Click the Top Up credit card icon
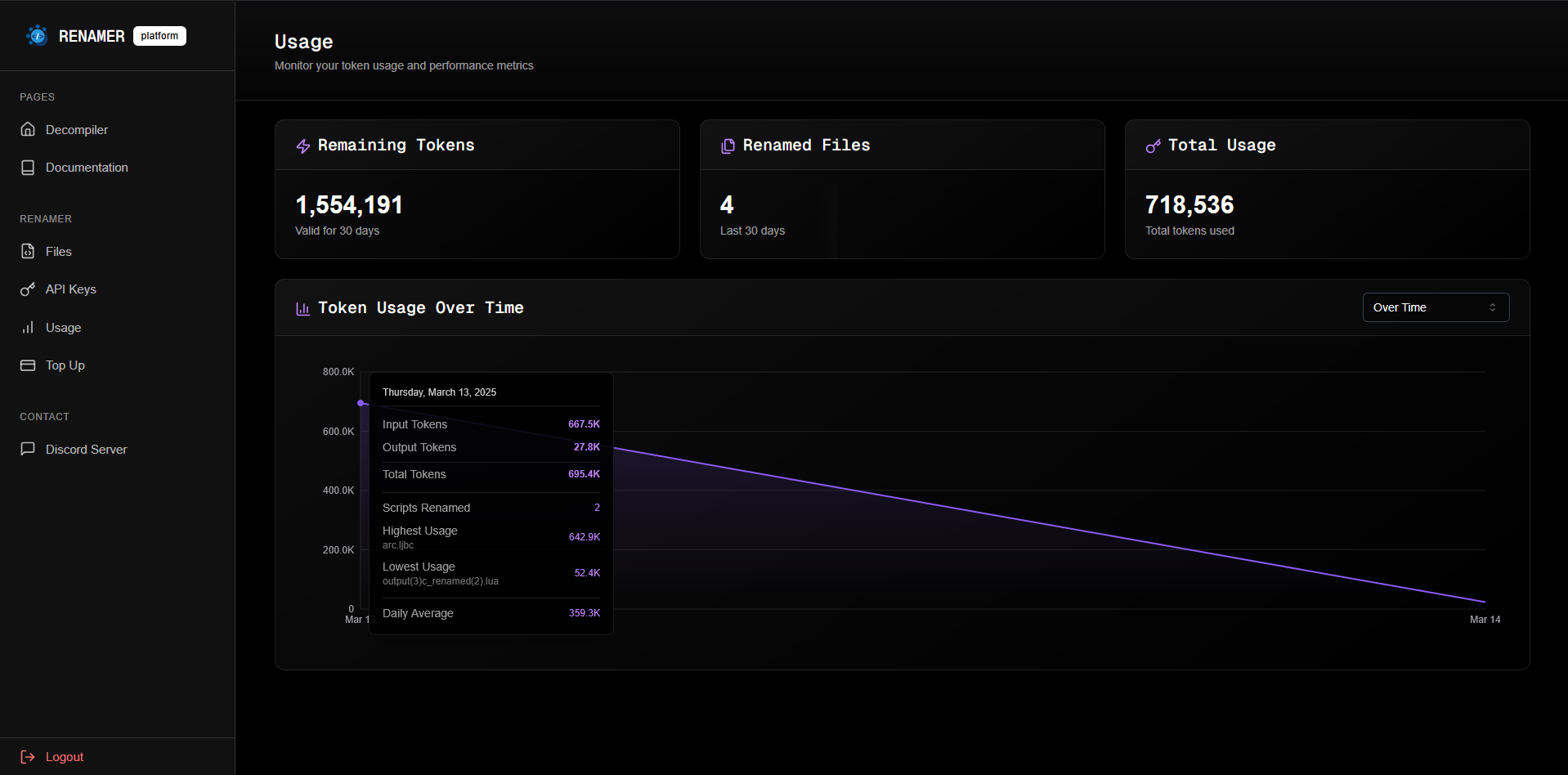Image resolution: width=1568 pixels, height=775 pixels. click(x=28, y=365)
